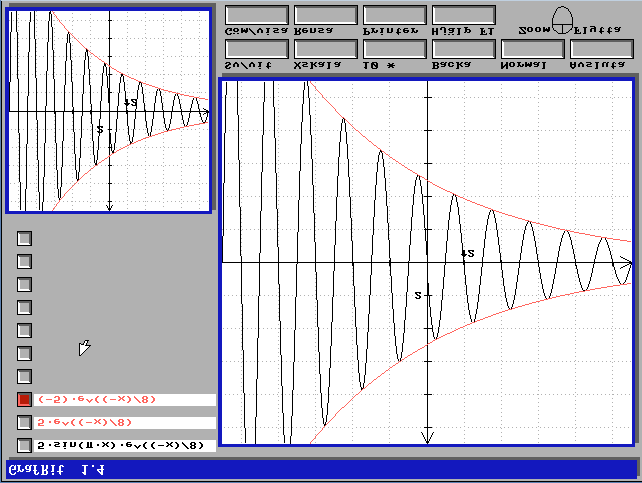Toggle the topmost empty function checkbox

click(25, 238)
